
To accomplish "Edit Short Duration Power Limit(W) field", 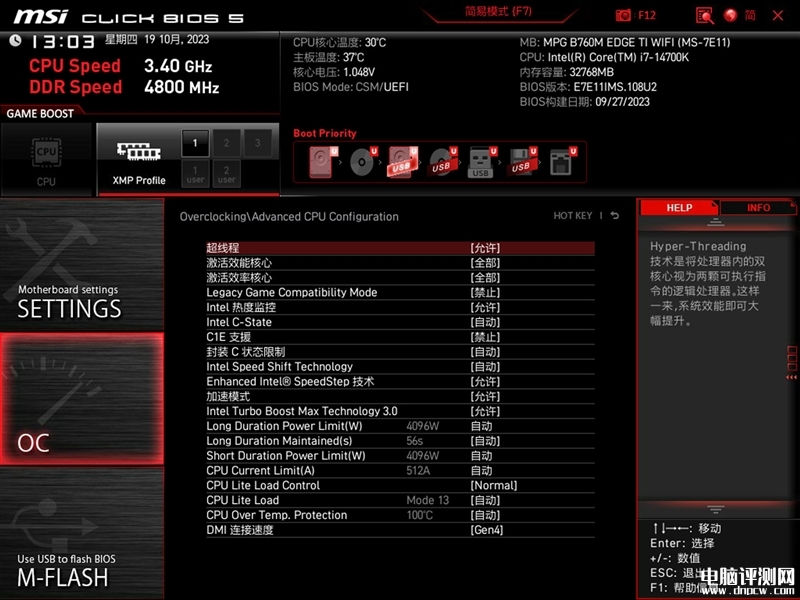I will click(x=481, y=456).
